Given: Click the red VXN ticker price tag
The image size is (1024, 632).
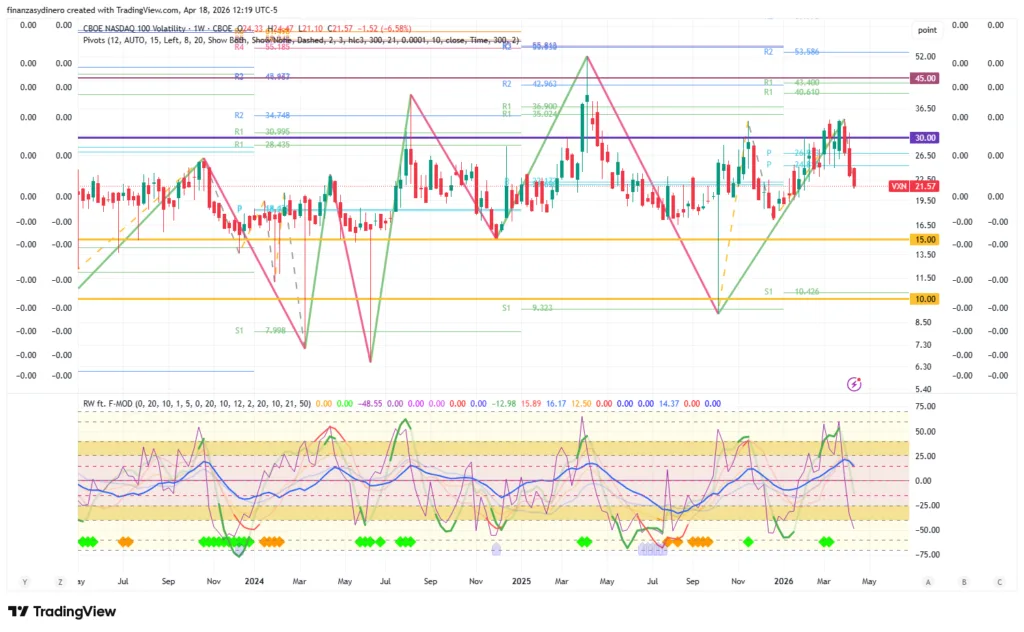Looking at the screenshot, I should point(925,187).
